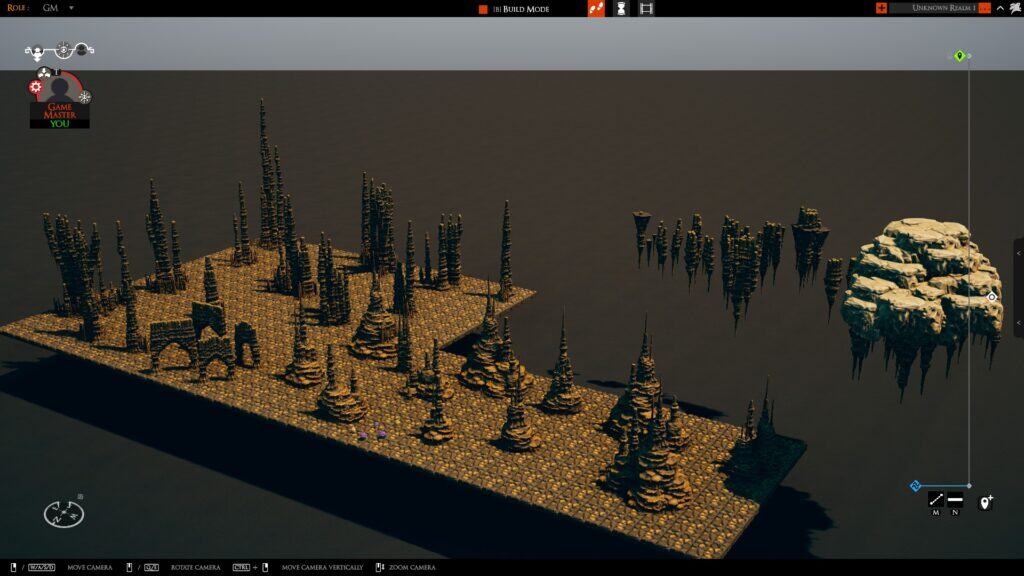Select the hourglass turn-based mode icon
This screenshot has height=576, width=1024.
coord(621,8)
